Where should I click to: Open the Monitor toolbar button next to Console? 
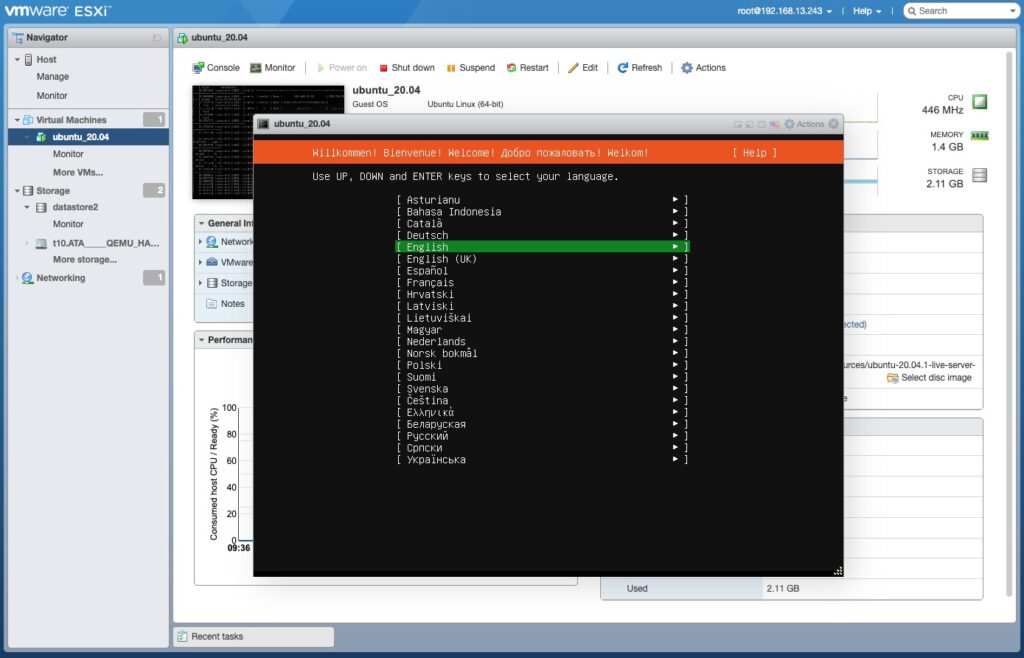click(273, 68)
